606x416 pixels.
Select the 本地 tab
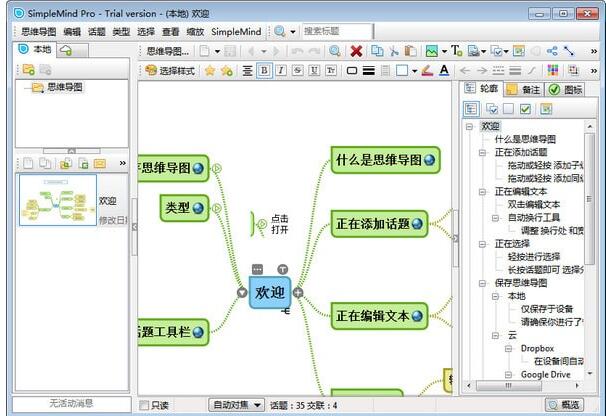[x=35, y=49]
